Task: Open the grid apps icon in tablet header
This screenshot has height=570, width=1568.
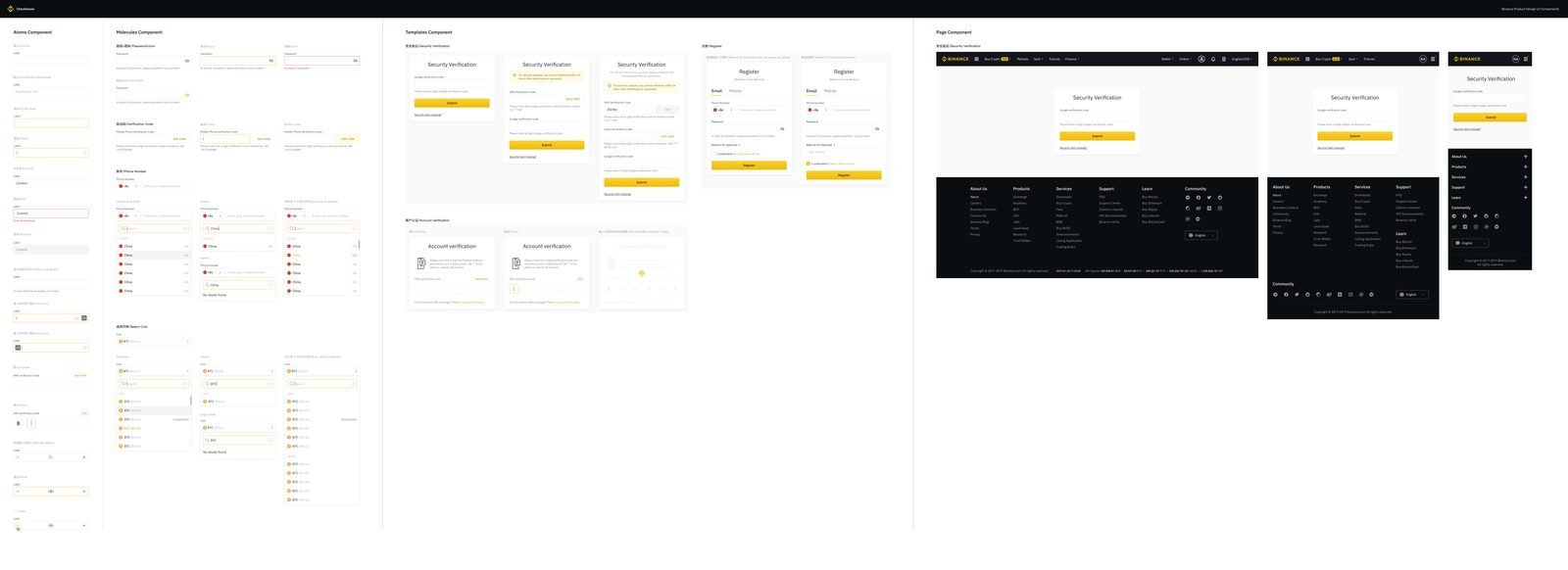Action: click(1307, 59)
